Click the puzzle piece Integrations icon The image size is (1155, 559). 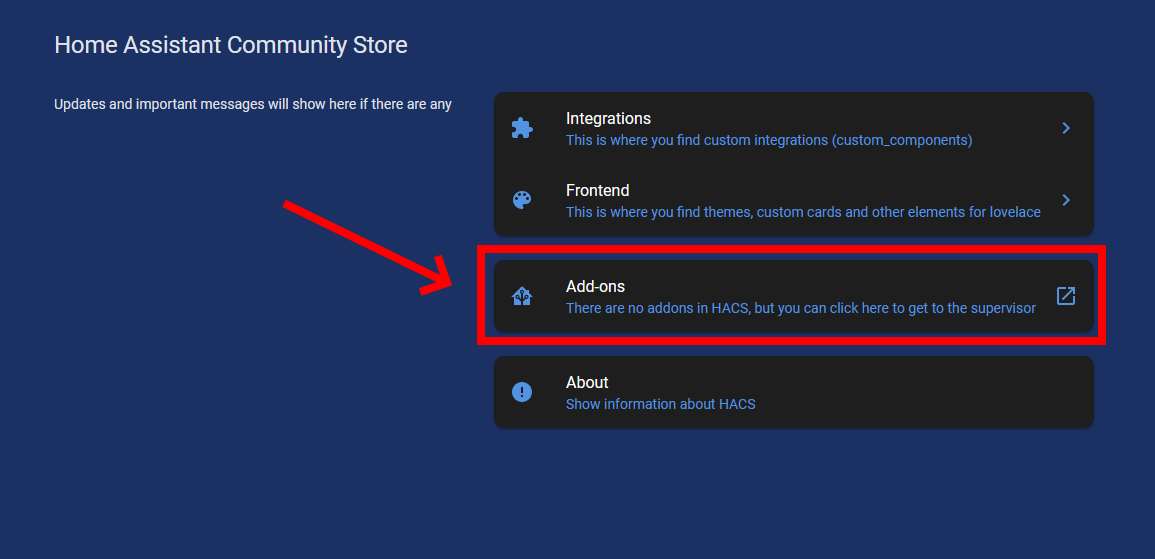[x=522, y=128]
